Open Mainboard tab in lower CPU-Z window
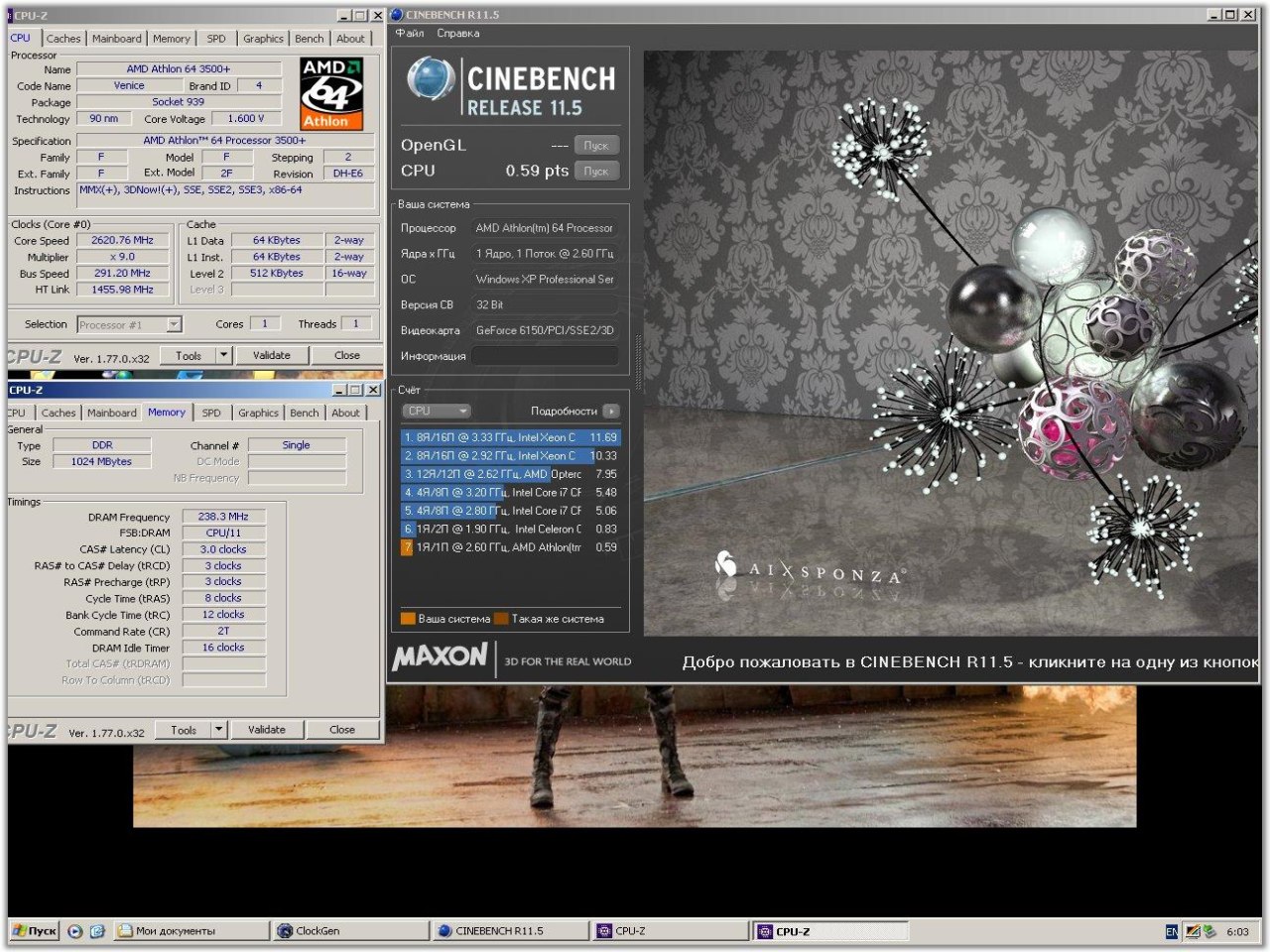The height and width of the screenshot is (952, 1270). coord(112,413)
